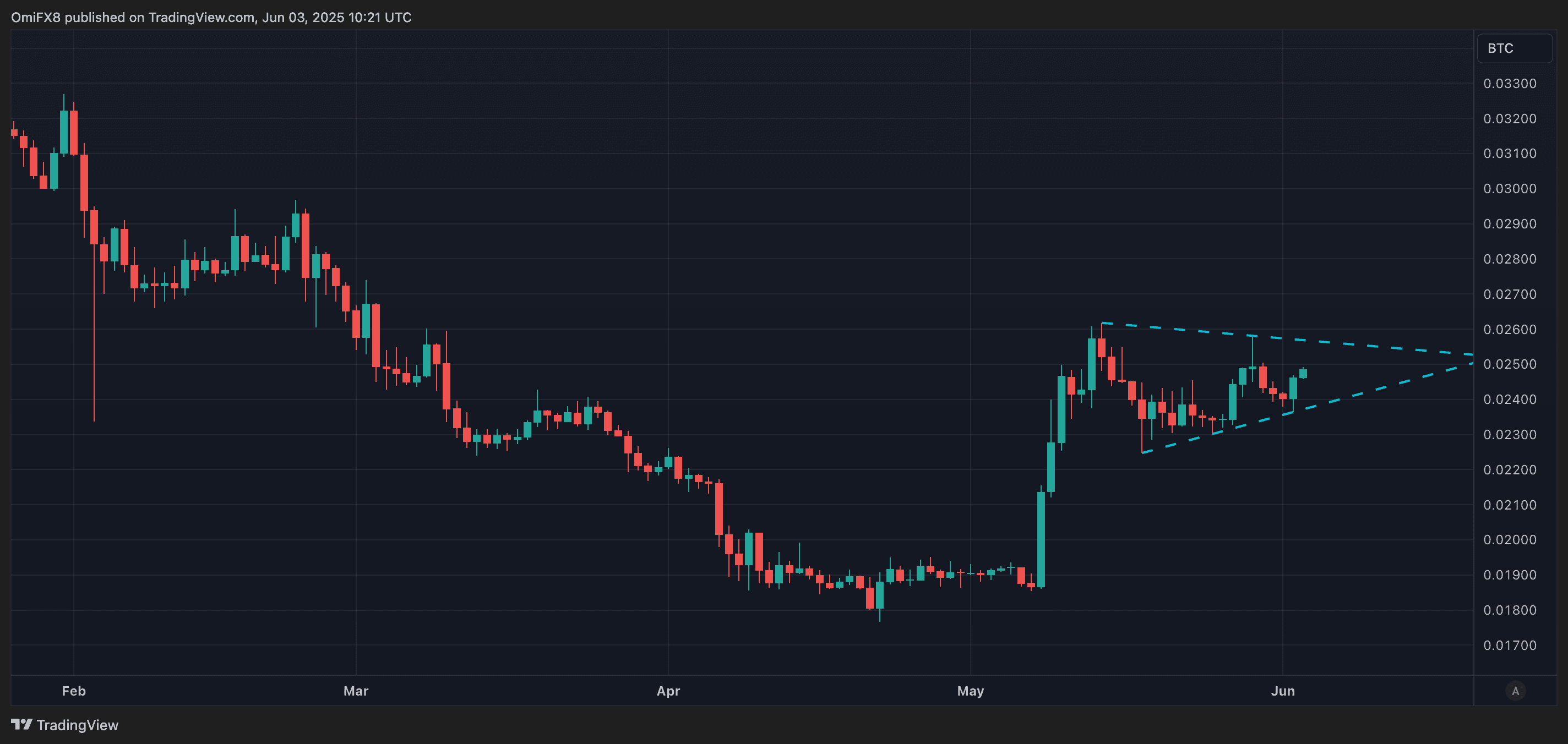
Task: Click the 0.02800 price label
Action: [x=1510, y=259]
